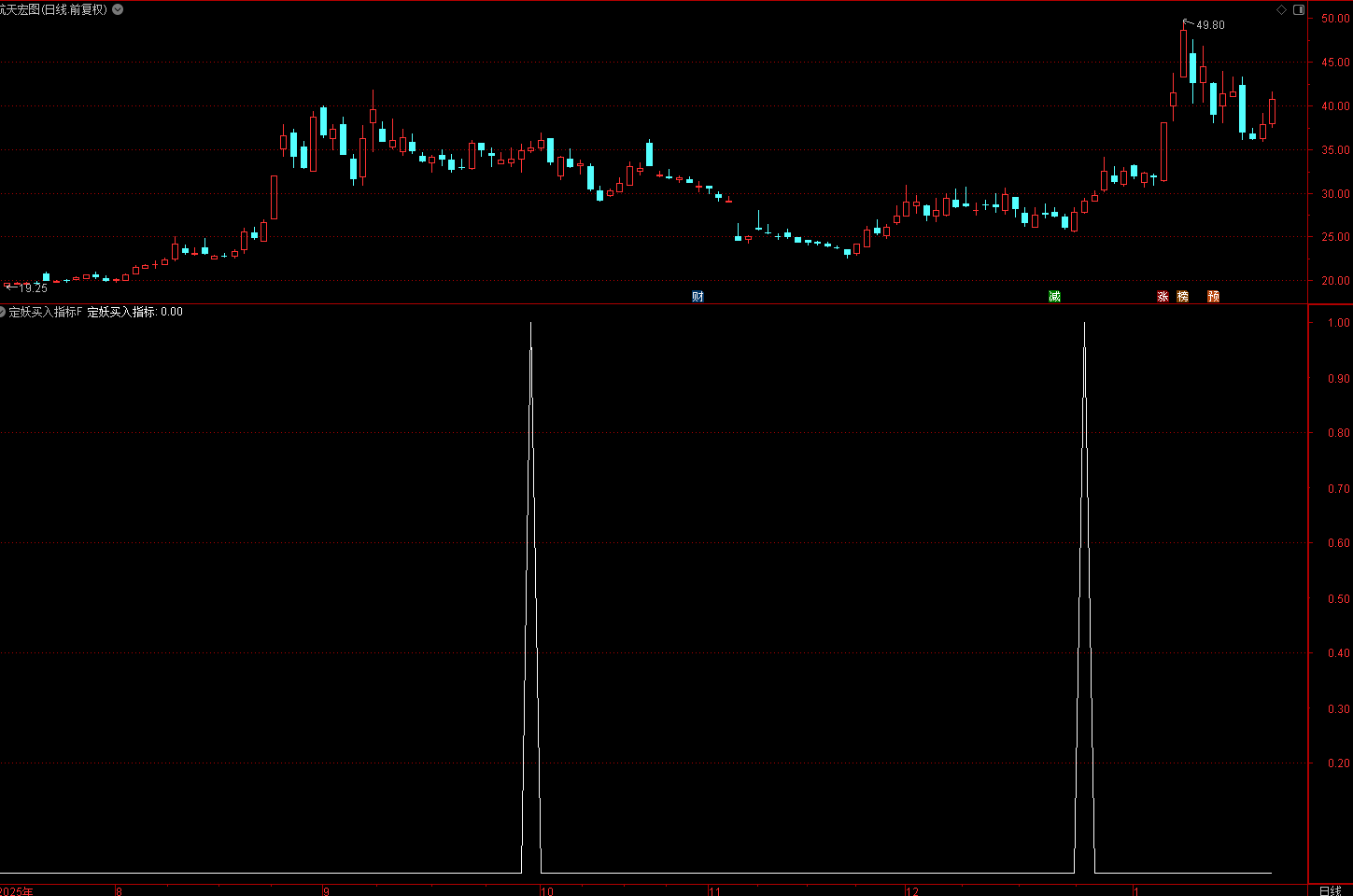
Task: Click the 榜 leaderboard event marker
Action: pyautogui.click(x=1183, y=297)
